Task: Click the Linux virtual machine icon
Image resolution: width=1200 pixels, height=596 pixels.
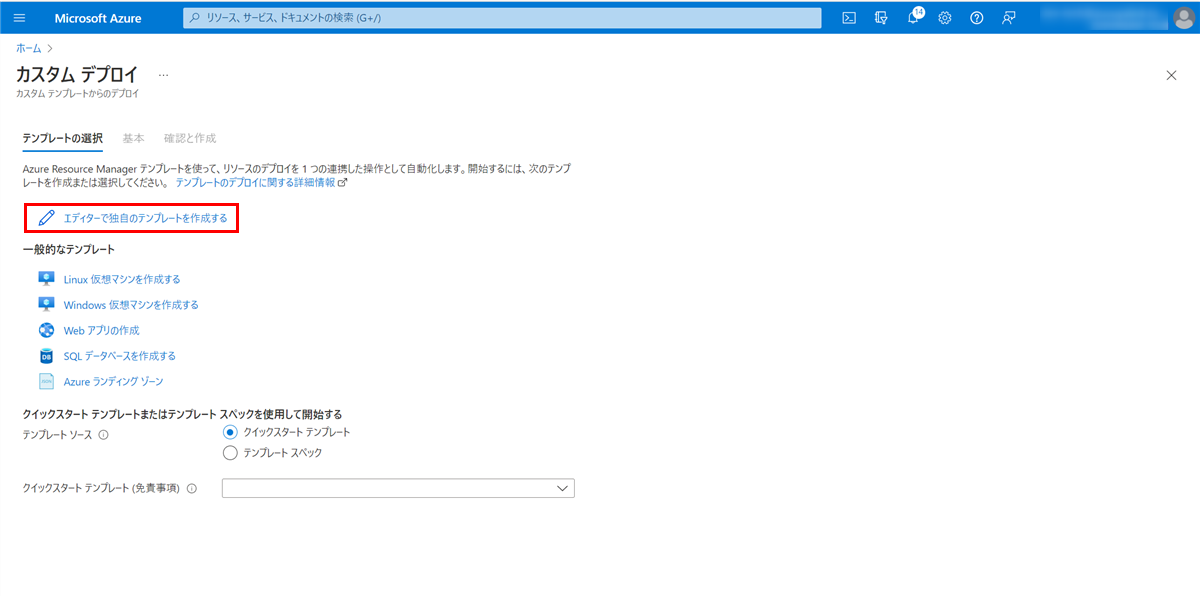Action: (46, 279)
